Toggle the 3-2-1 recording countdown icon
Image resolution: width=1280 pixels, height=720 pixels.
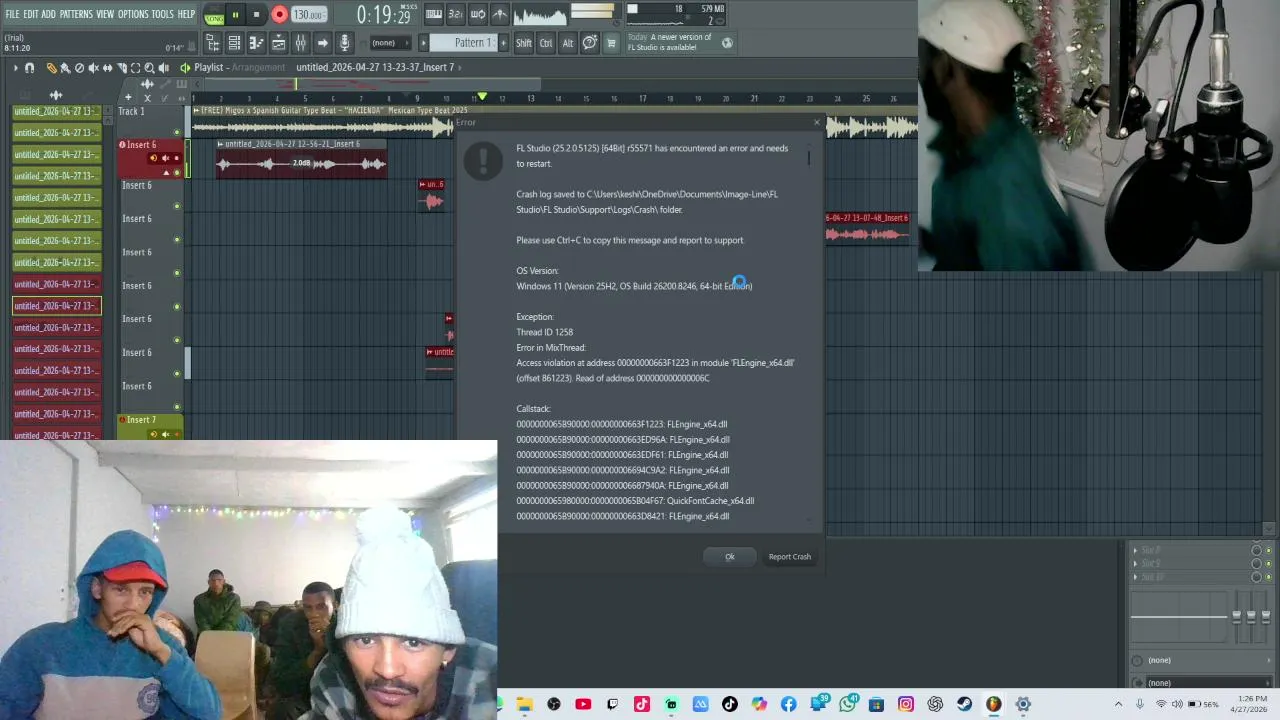455,15
